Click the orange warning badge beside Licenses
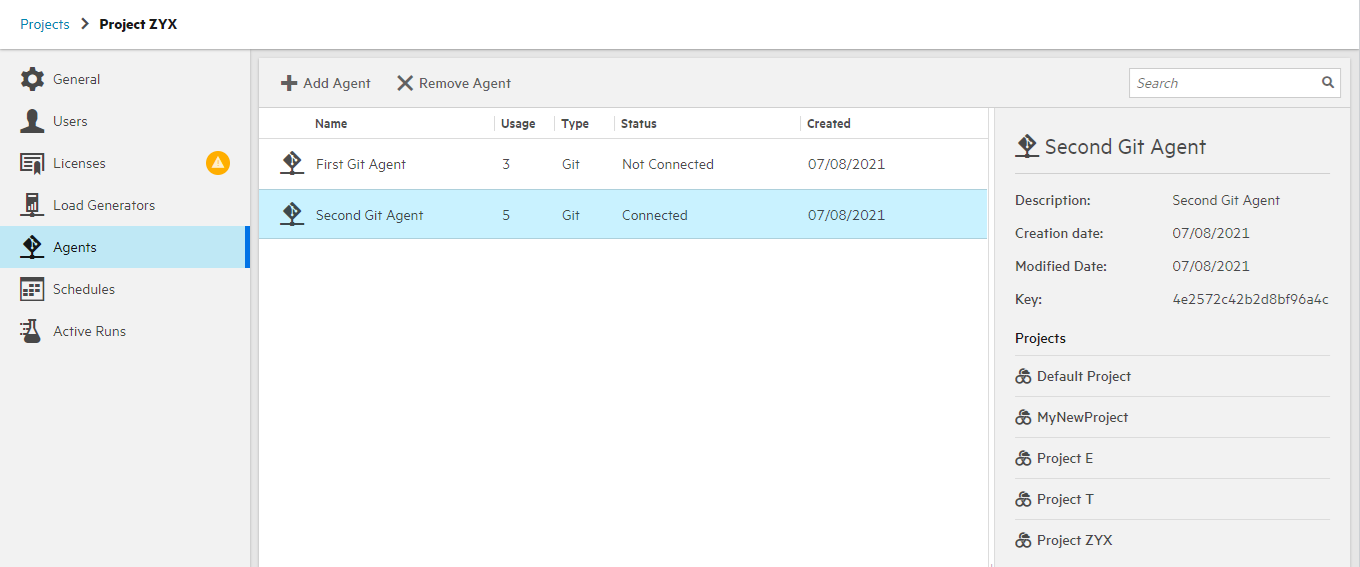The width and height of the screenshot is (1360, 567). [218, 163]
